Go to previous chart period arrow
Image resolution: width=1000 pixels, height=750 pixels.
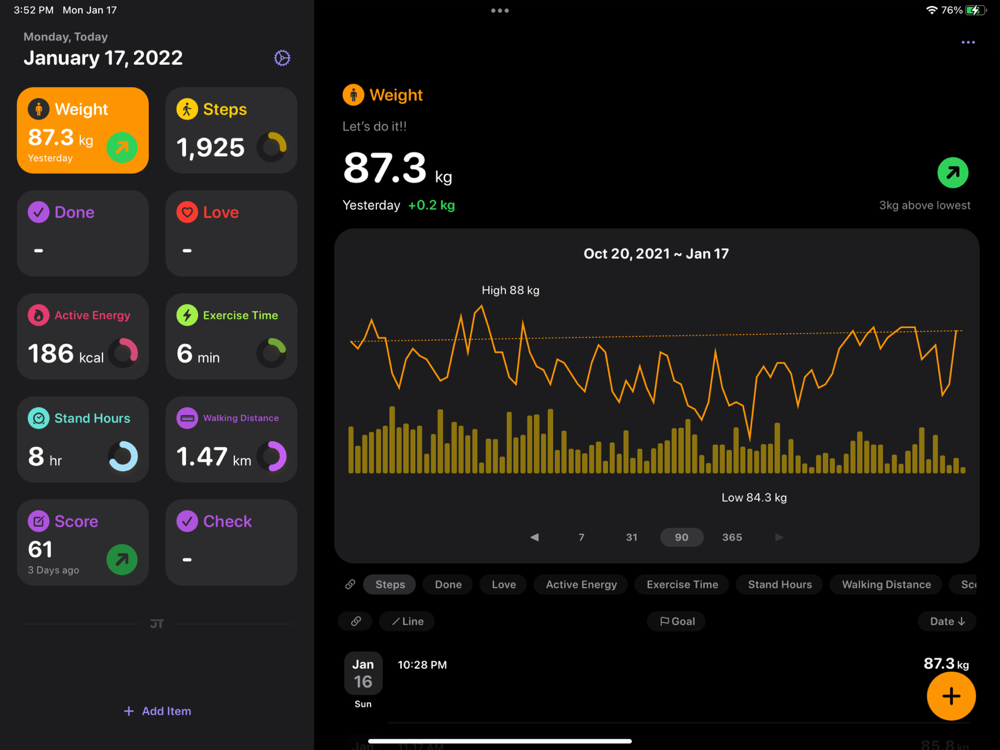coord(534,537)
